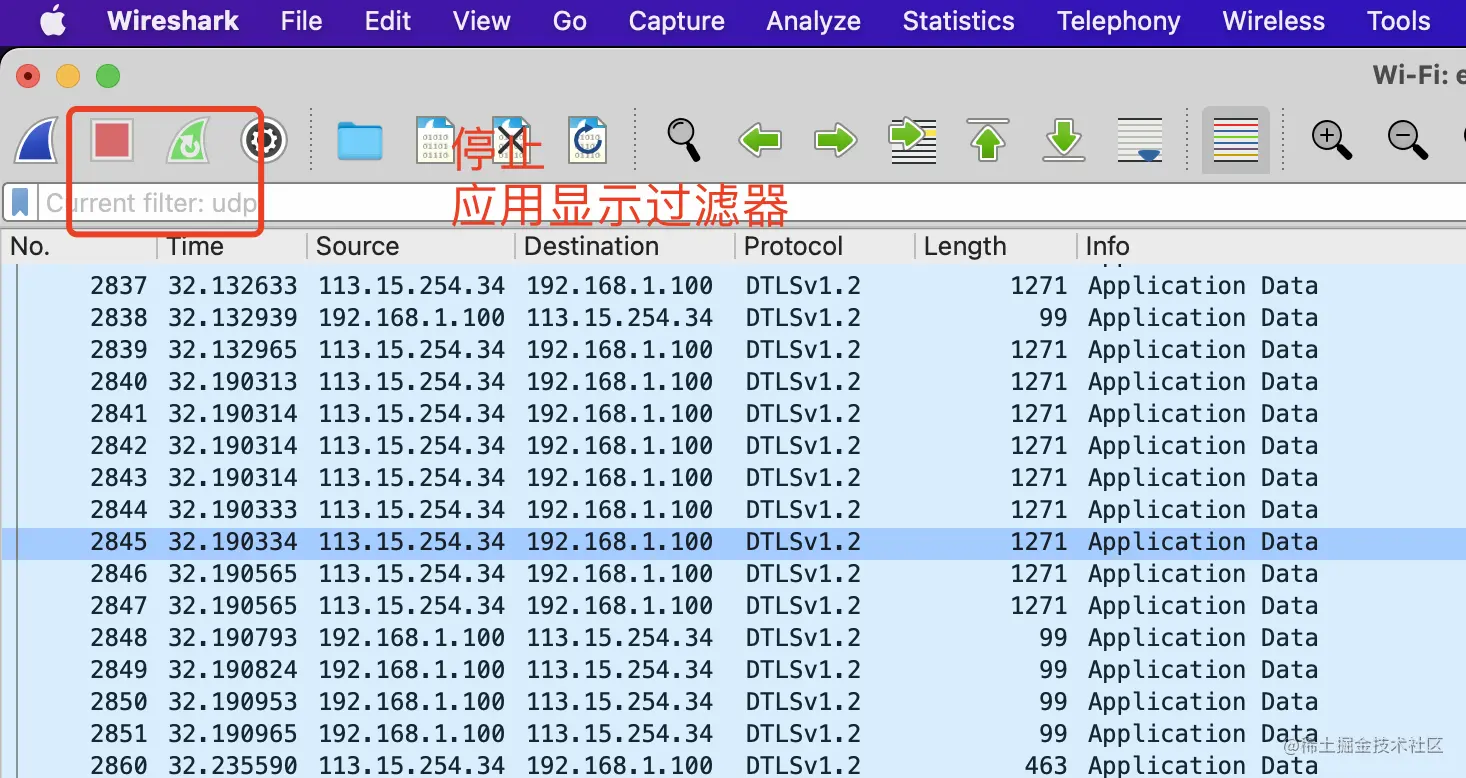Open display filter bookmark menu
Viewport: 1466px width, 778px height.
click(x=20, y=203)
